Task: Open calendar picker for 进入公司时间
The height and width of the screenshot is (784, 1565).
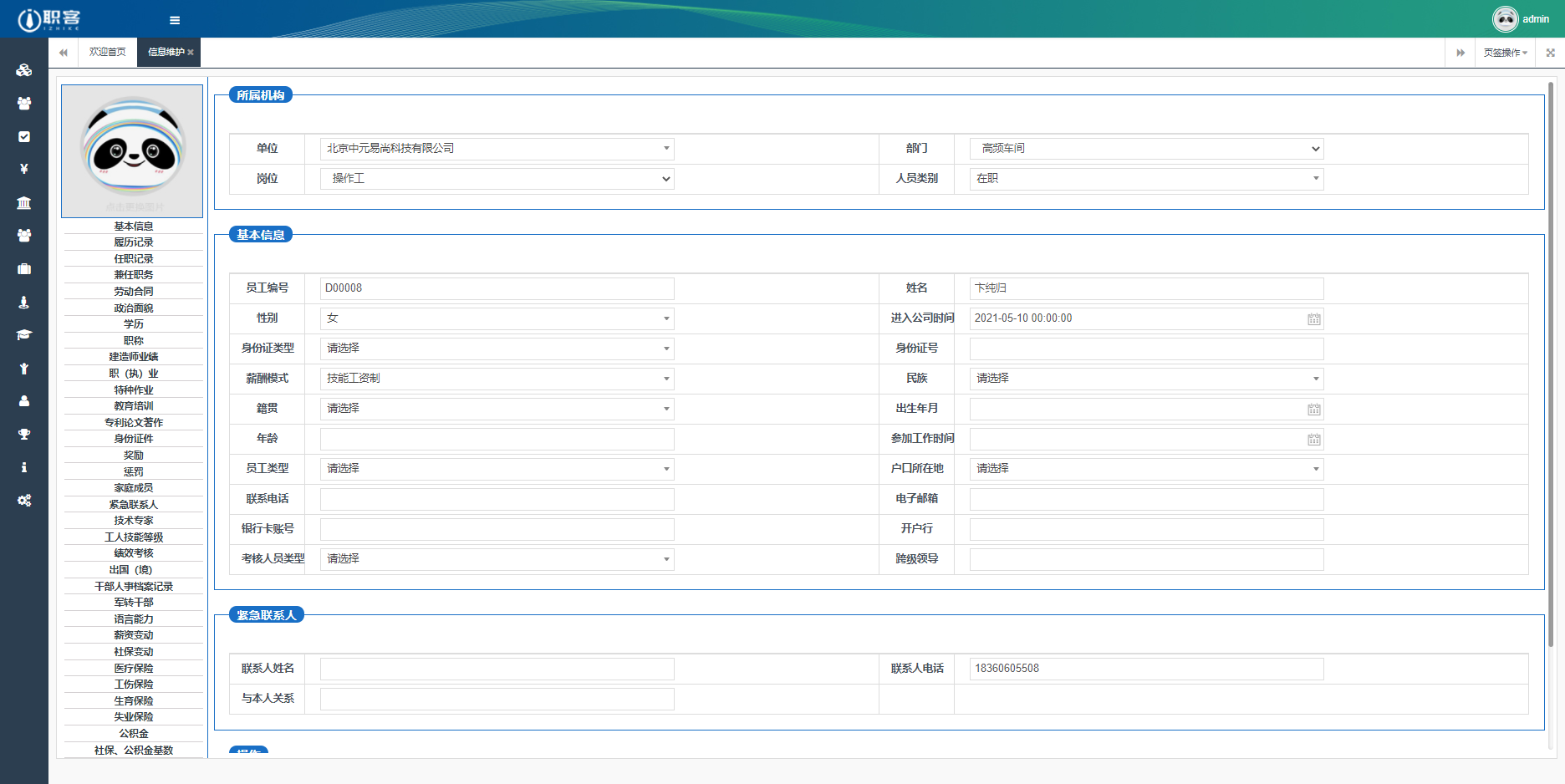Action: pos(1313,318)
